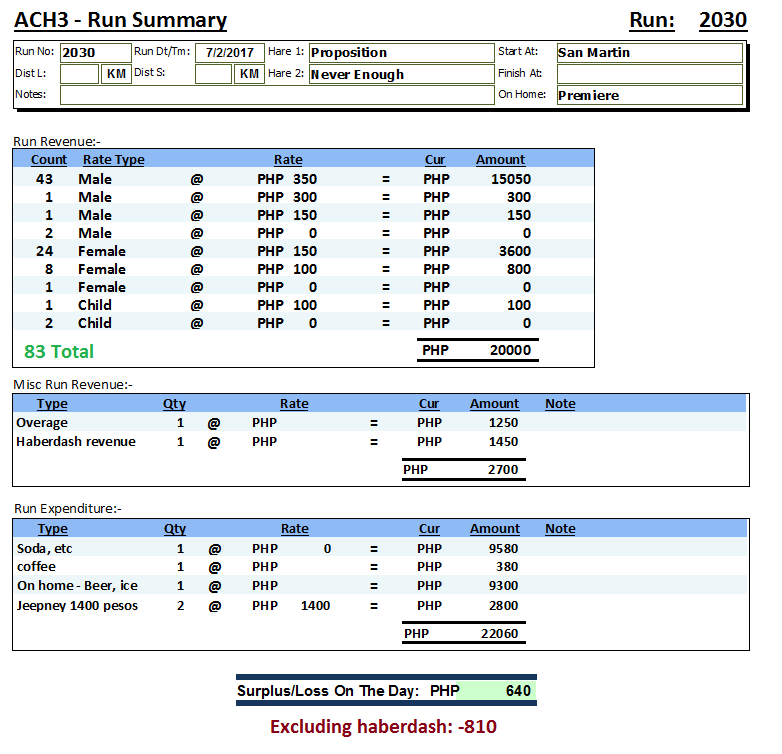This screenshot has height=754, width=782.
Task: Select the green 83 Total label
Action: click(x=59, y=351)
